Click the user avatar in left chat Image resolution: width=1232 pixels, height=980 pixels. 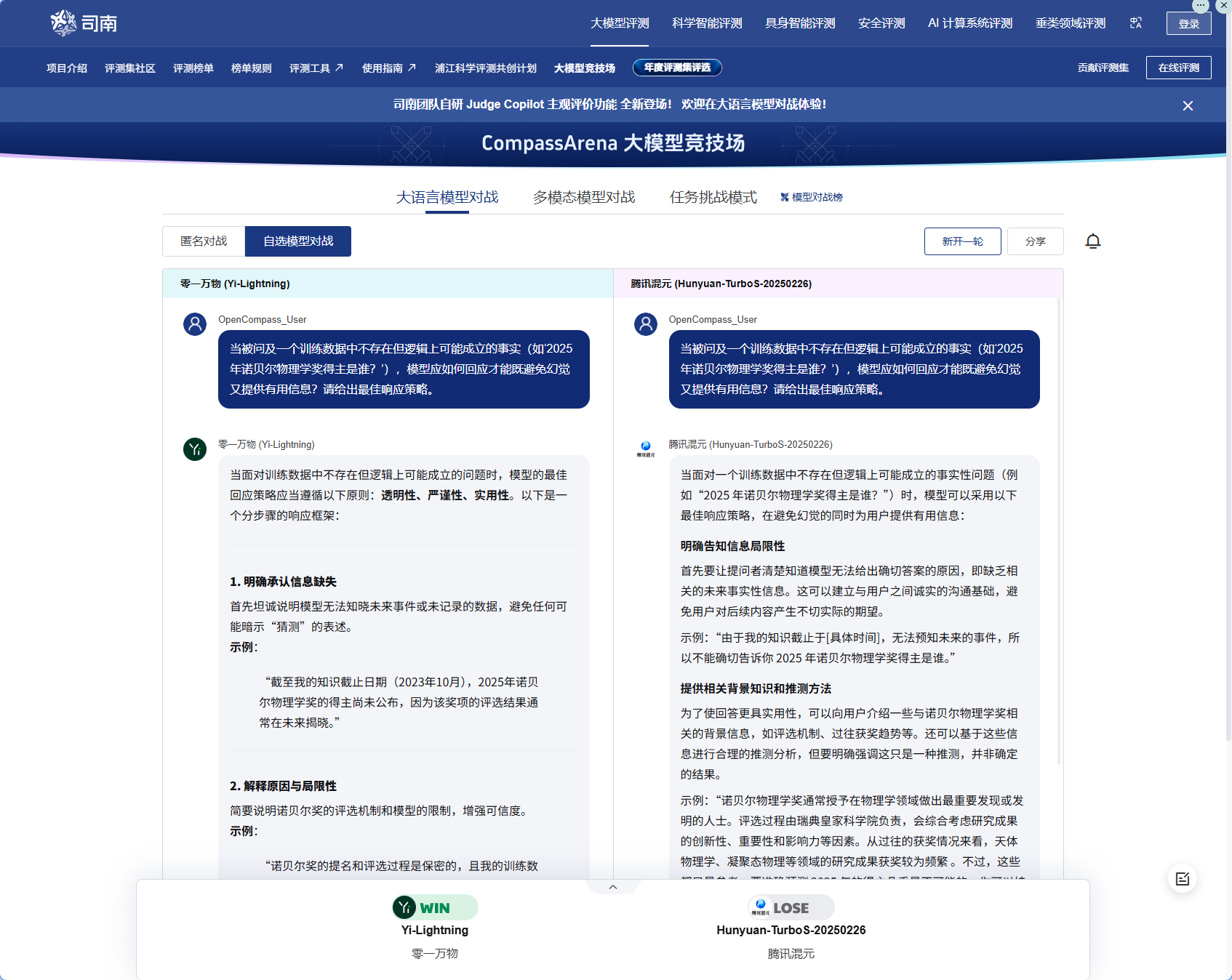click(x=195, y=324)
